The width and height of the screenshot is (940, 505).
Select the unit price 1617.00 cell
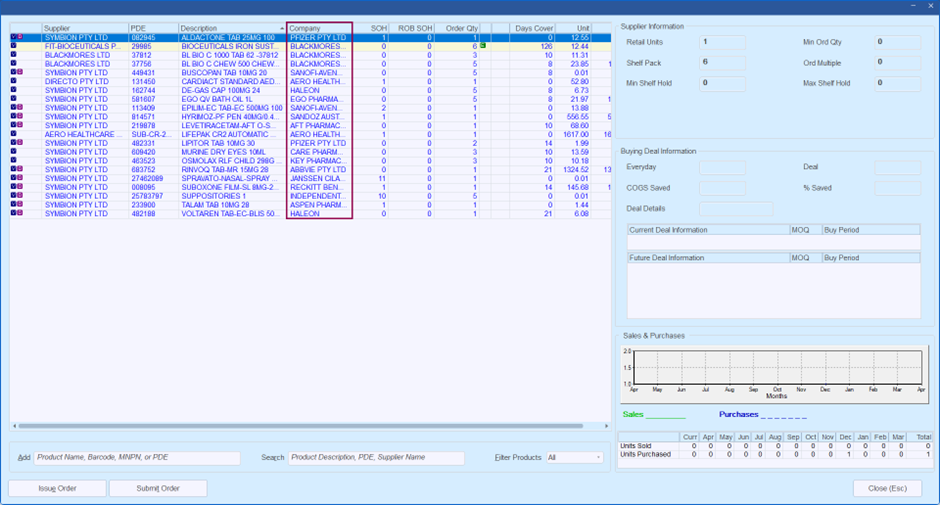pos(574,134)
